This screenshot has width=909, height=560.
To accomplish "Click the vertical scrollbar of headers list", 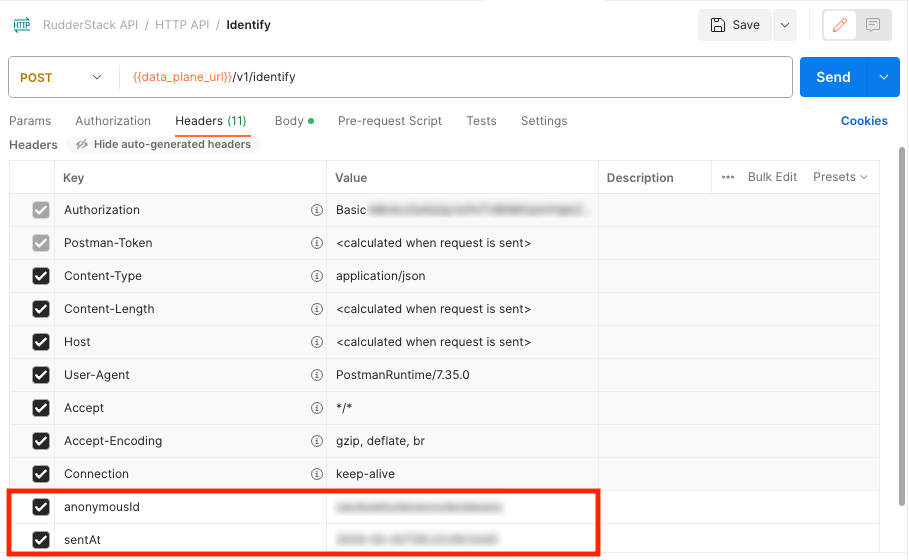I will tap(902, 325).
